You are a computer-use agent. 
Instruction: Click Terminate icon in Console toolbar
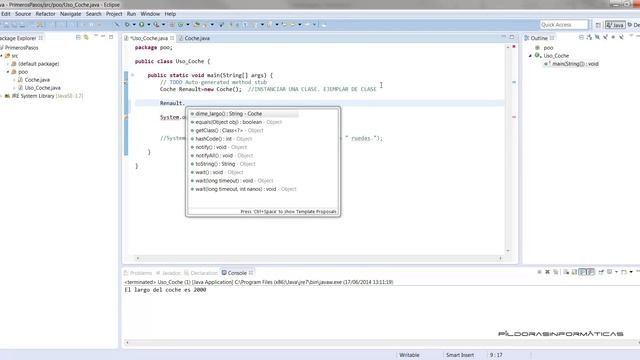click(539, 272)
